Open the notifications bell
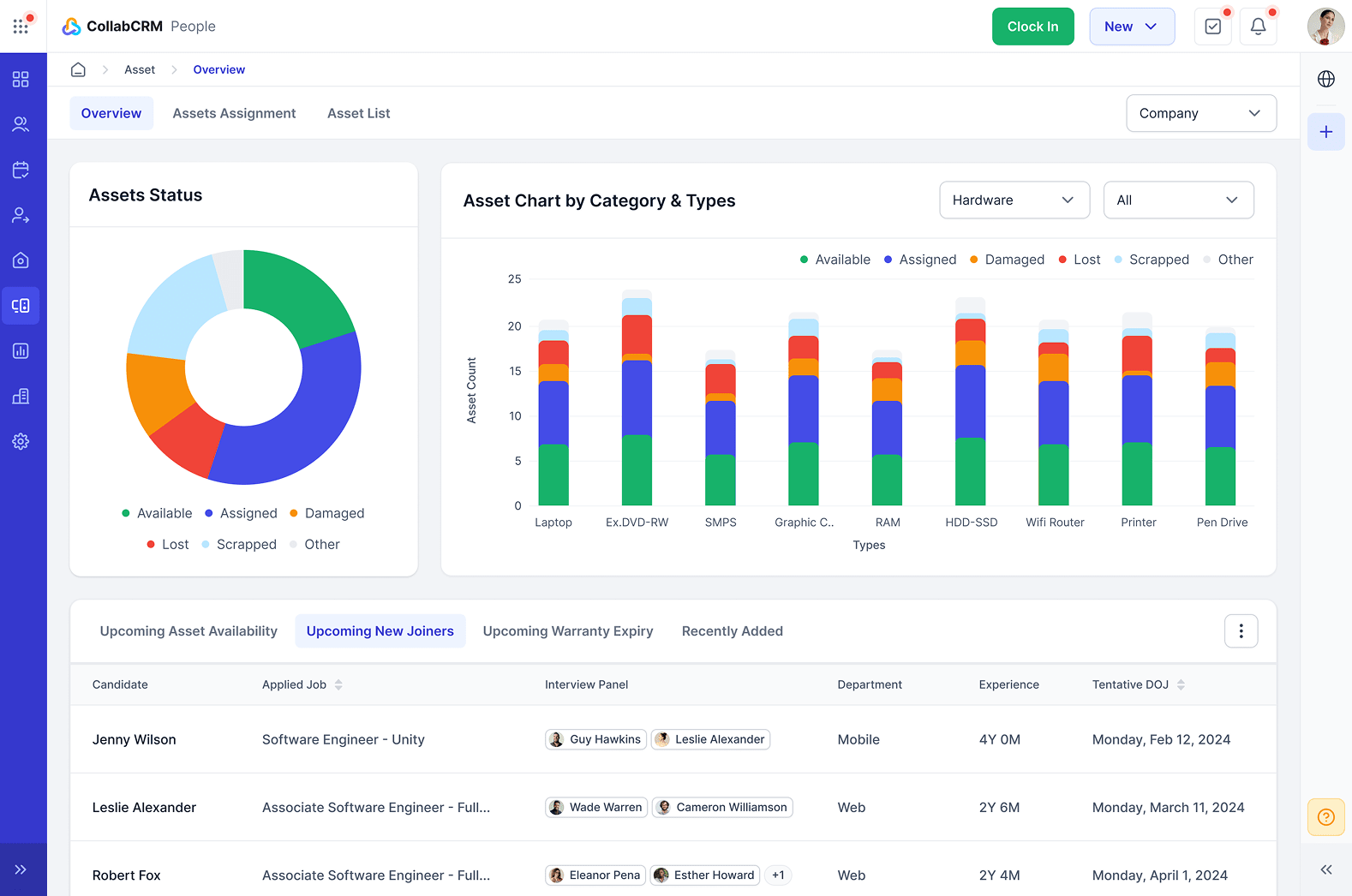Image resolution: width=1352 pixels, height=896 pixels. [x=1258, y=27]
